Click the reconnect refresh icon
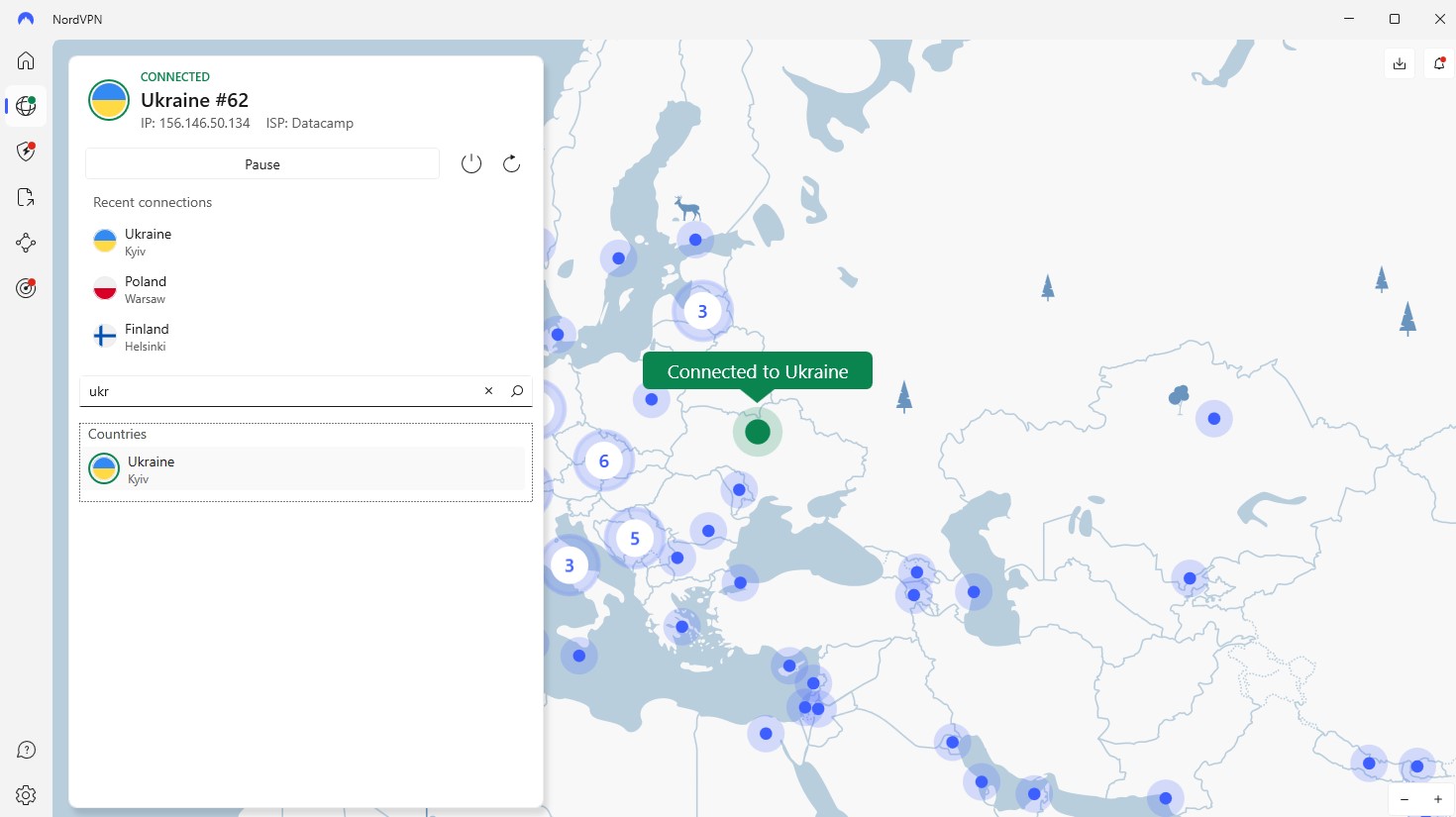The image size is (1456, 817). [x=511, y=163]
